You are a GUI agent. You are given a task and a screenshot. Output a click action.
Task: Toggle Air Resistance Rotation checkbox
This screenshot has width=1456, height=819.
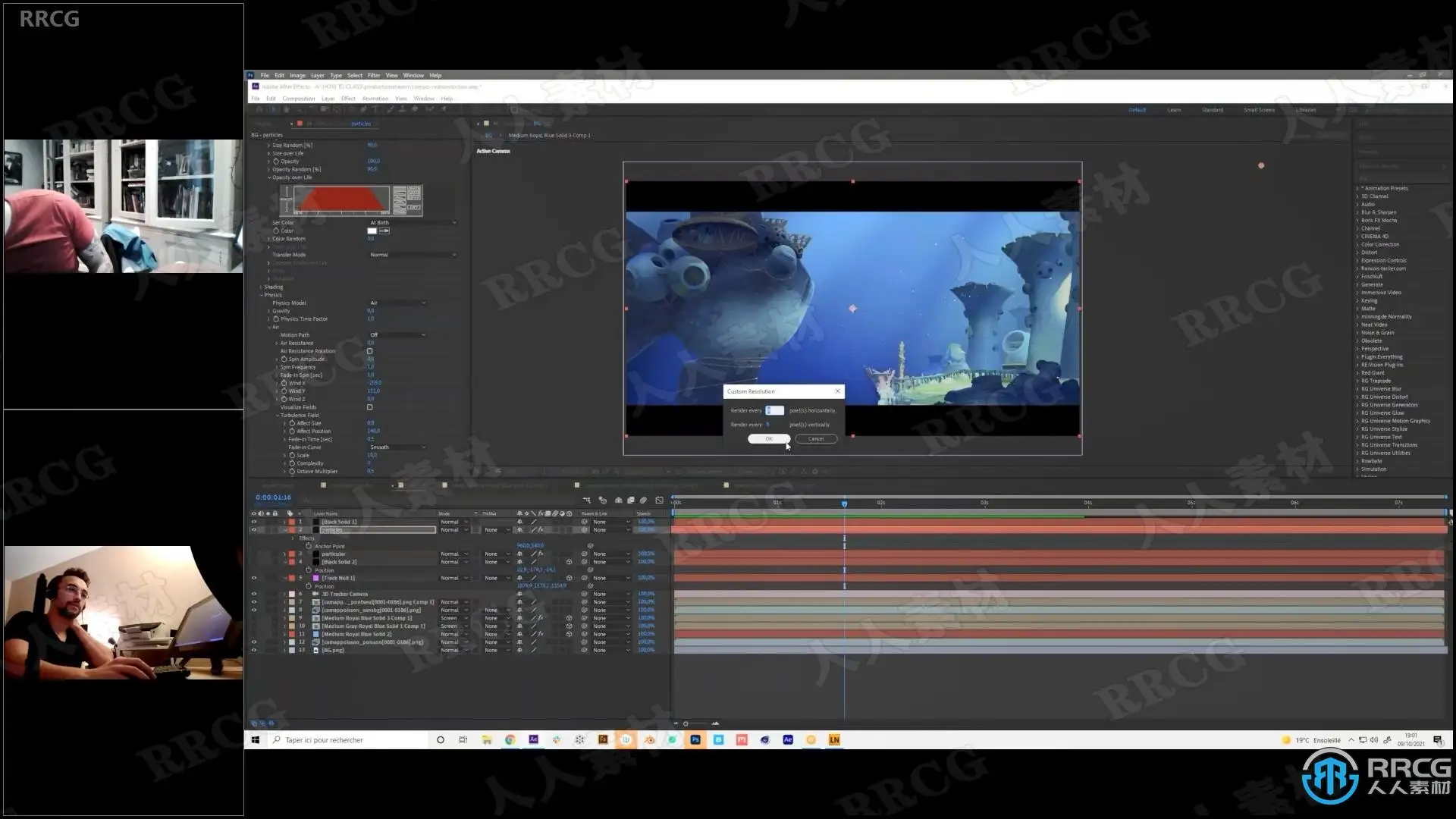point(370,351)
